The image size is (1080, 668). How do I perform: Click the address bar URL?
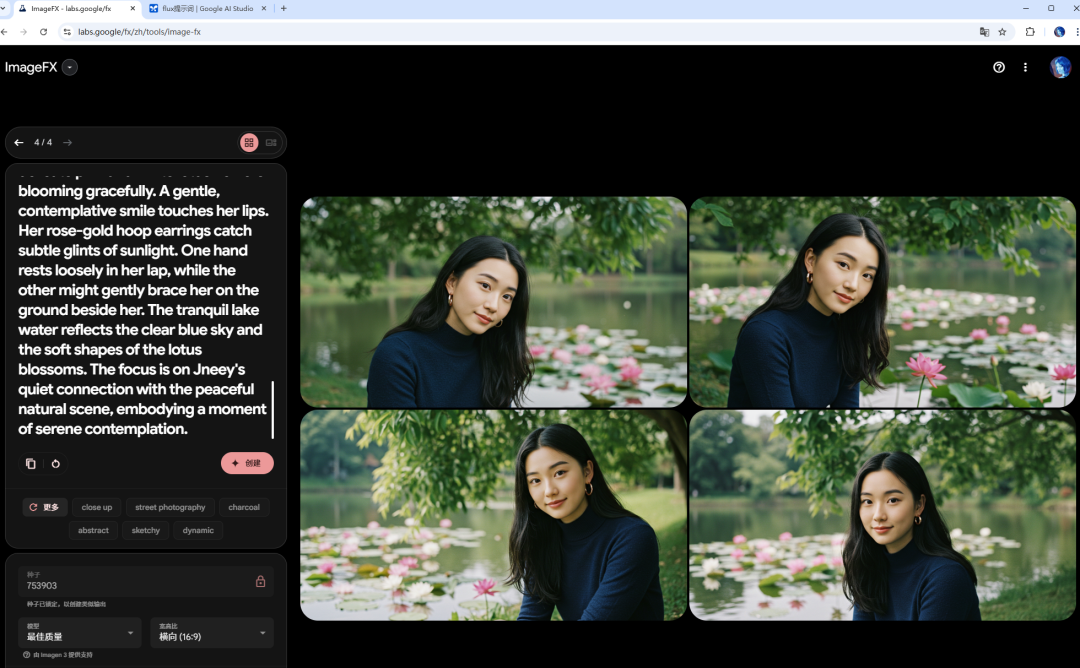tap(139, 32)
